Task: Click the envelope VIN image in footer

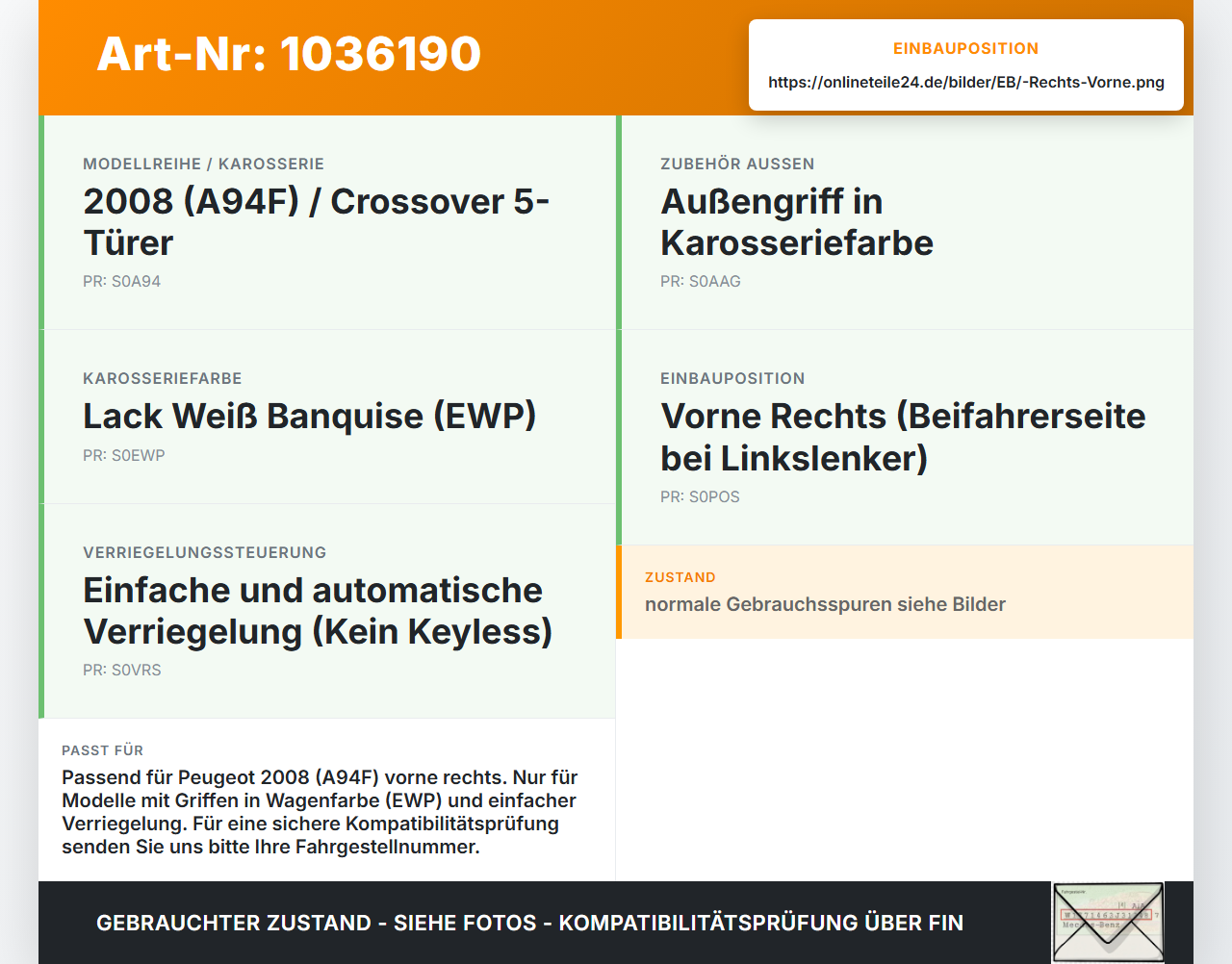Action: point(1108,922)
